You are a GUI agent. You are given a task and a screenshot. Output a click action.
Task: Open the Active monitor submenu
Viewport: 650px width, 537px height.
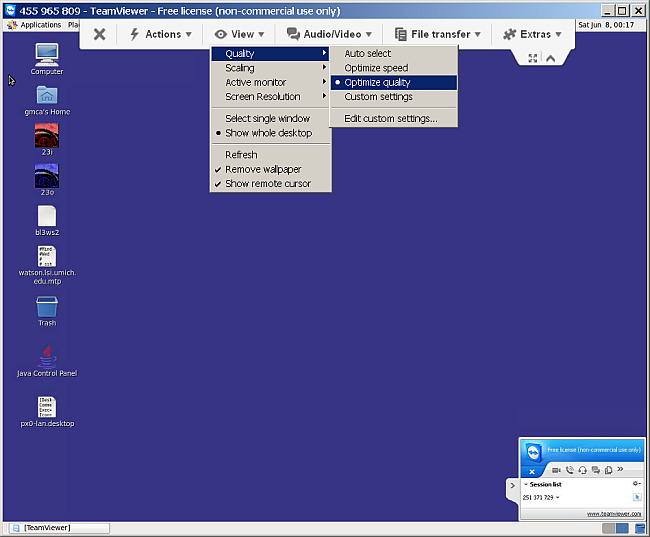coord(270,82)
